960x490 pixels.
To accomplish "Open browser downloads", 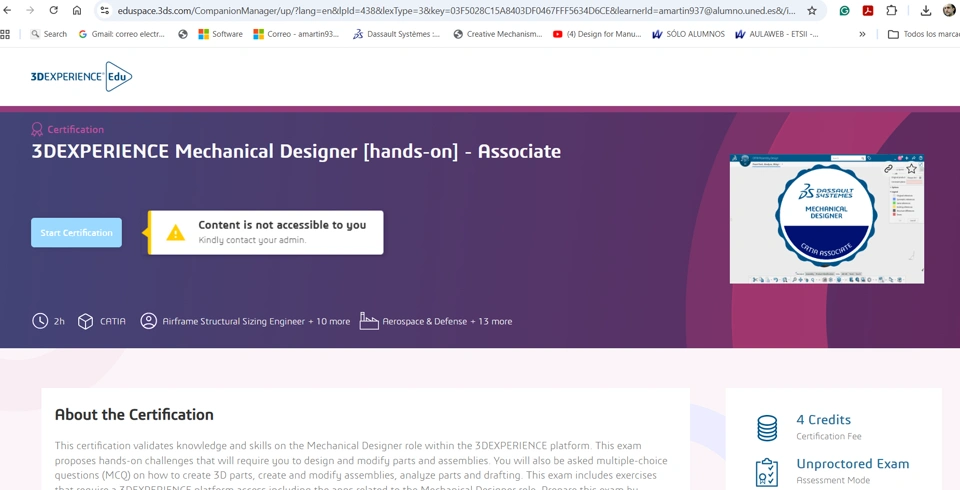I will pos(926,10).
